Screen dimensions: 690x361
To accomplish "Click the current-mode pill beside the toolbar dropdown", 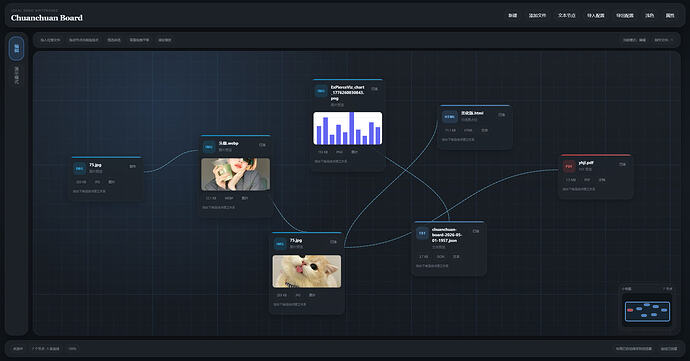I will pos(634,40).
